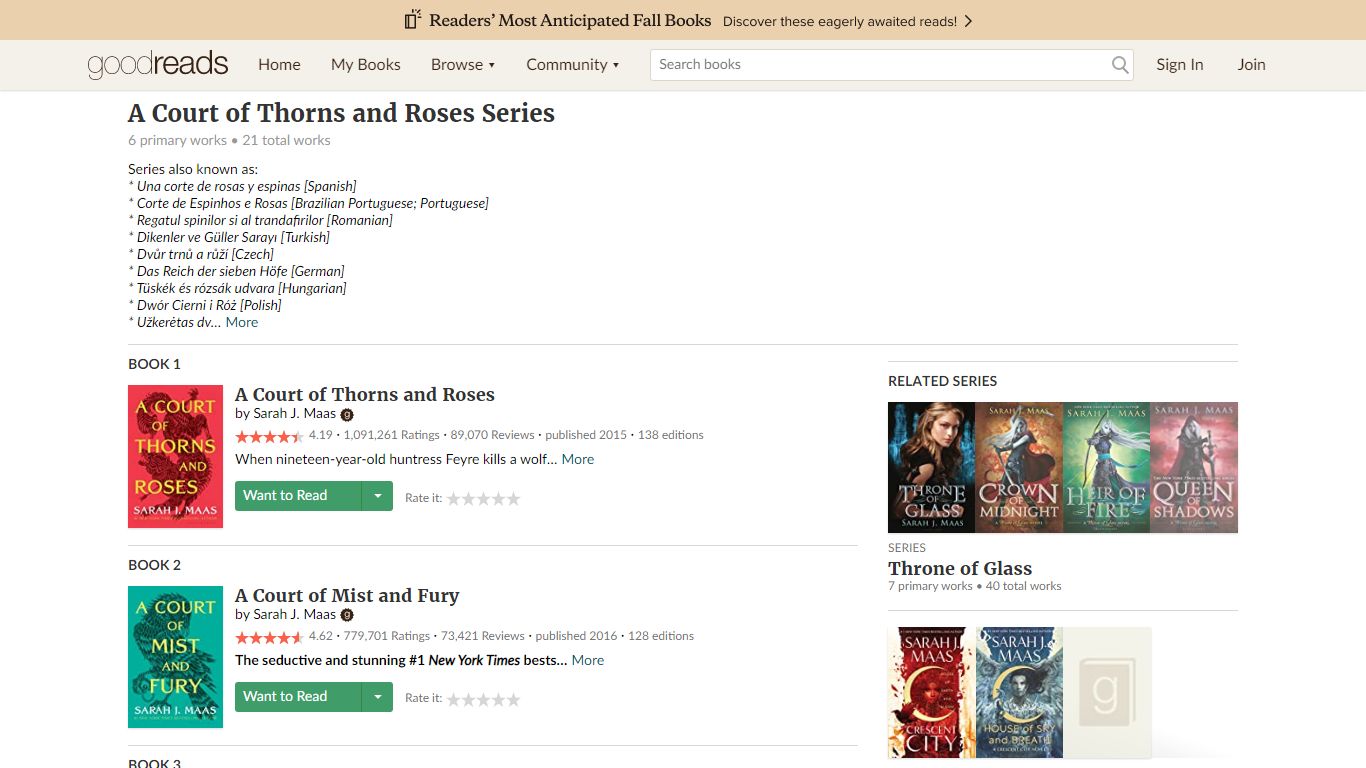Open Sarah J. Maas author link under Book 2
The width and height of the screenshot is (1366, 768).
(x=295, y=614)
